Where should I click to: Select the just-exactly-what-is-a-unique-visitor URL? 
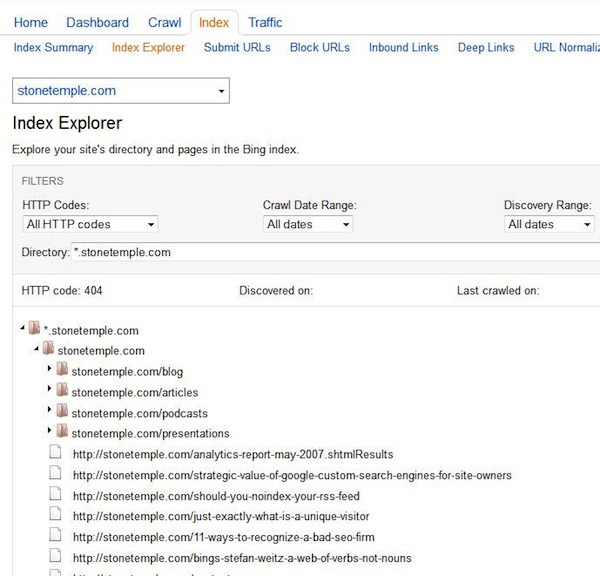click(221, 516)
